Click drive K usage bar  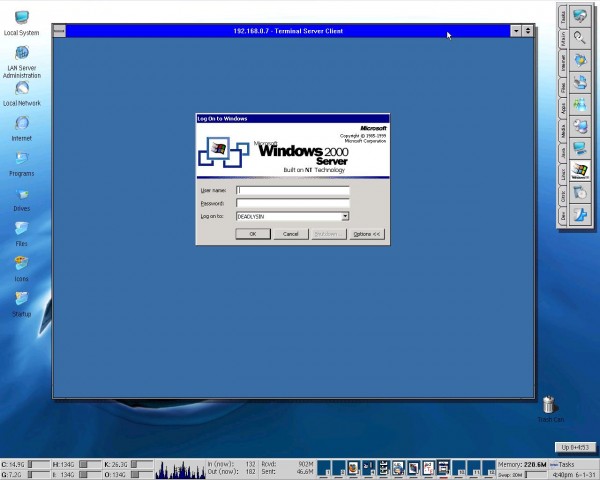point(142,464)
